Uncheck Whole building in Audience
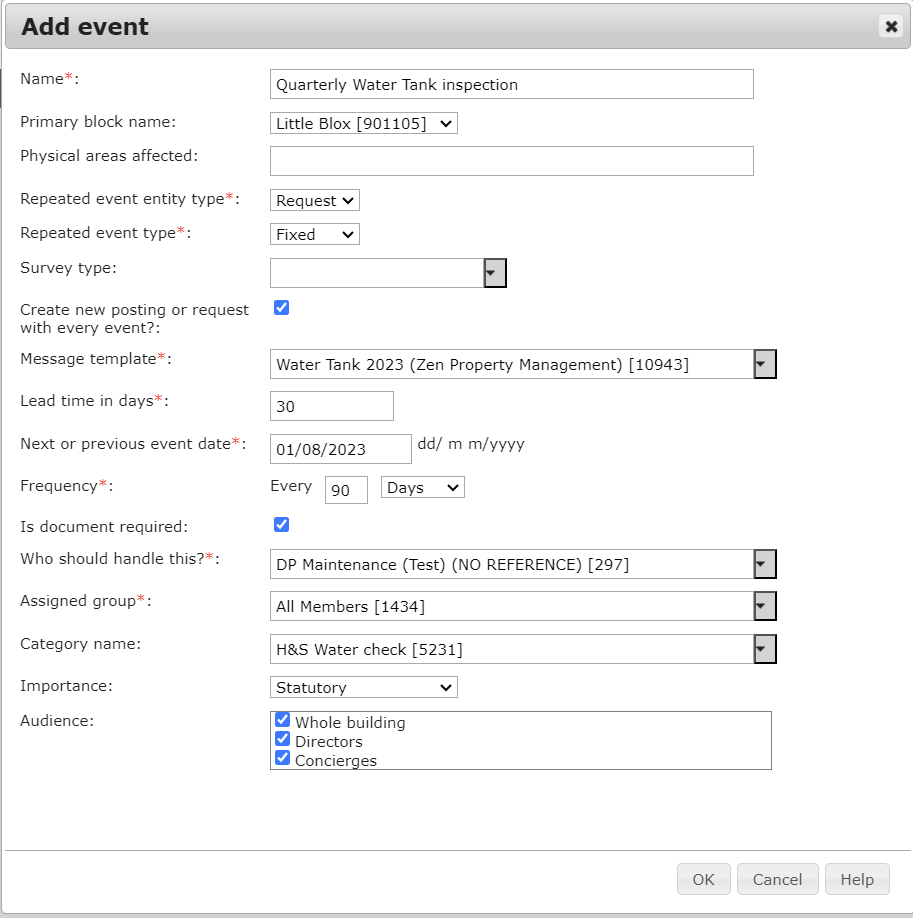913x918 pixels. coord(282,719)
